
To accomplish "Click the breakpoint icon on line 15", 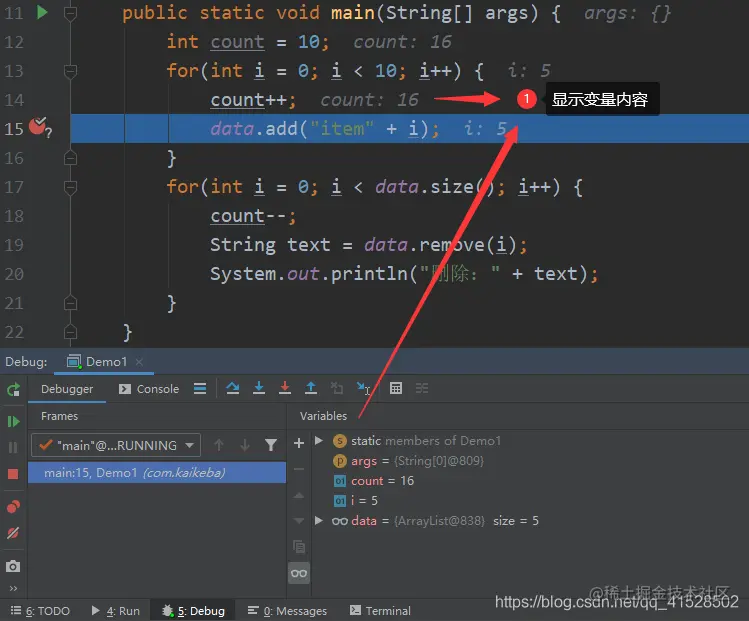I will pyautogui.click(x=38, y=126).
